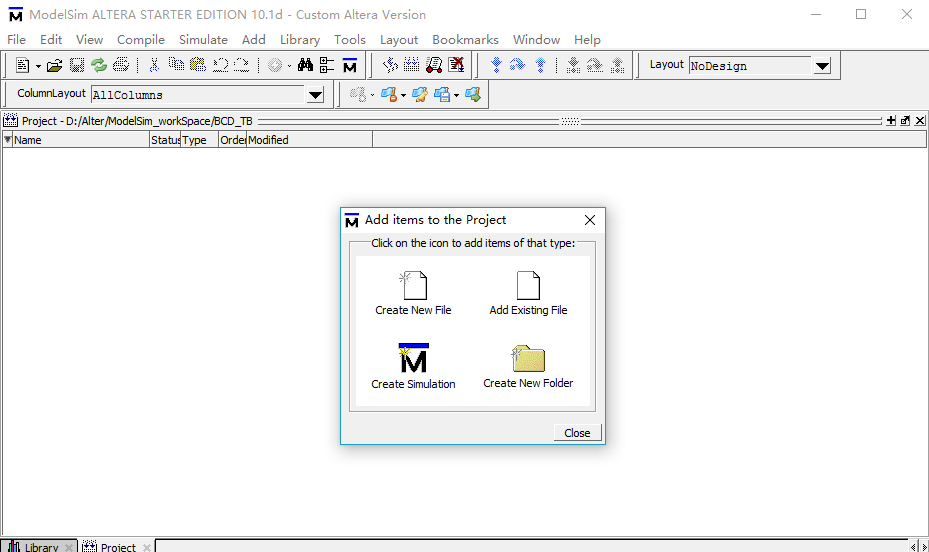Image resolution: width=929 pixels, height=552 pixels.
Task: Open the first filter icon dropdown arrow
Action: point(372,95)
